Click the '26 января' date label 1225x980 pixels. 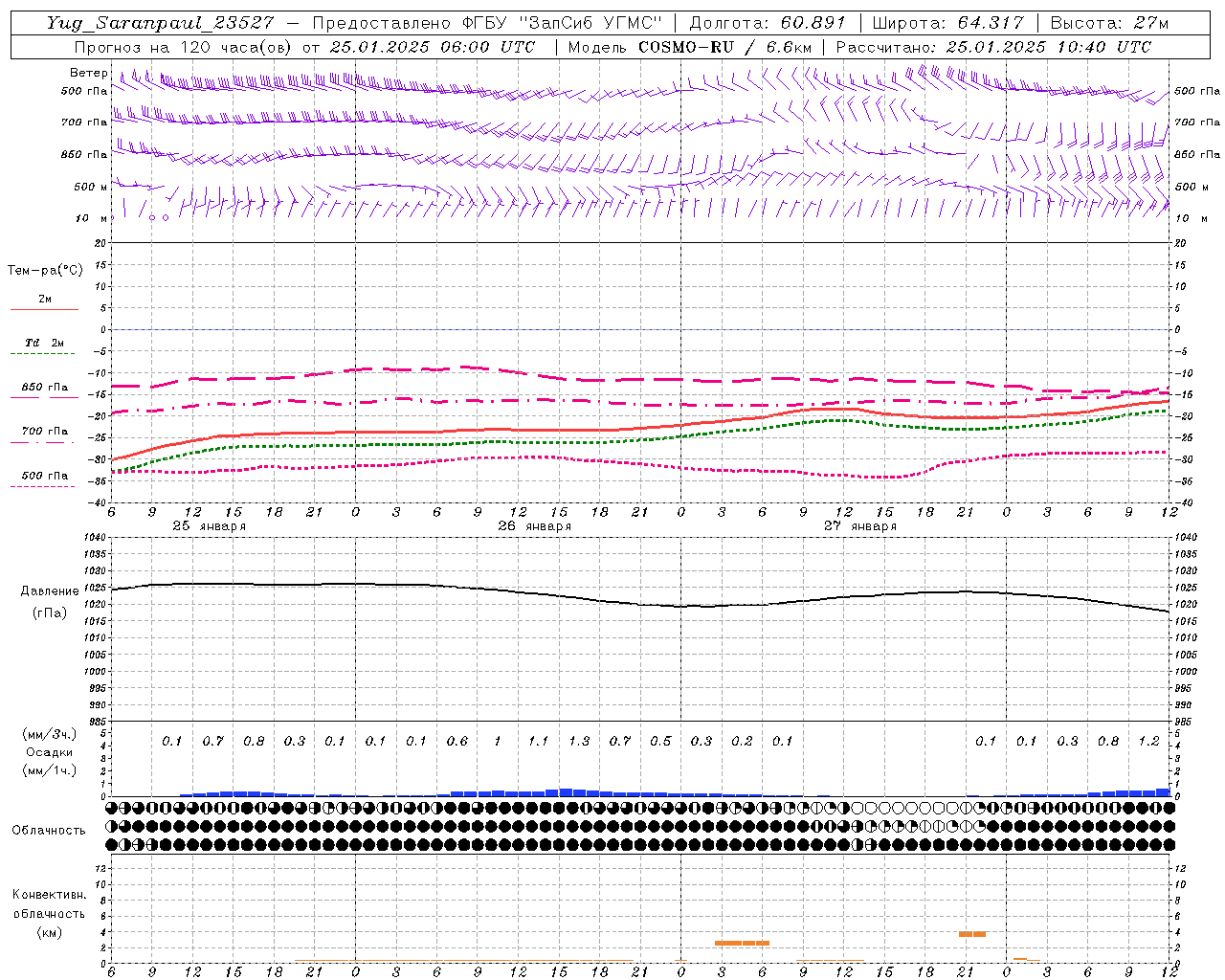(535, 526)
